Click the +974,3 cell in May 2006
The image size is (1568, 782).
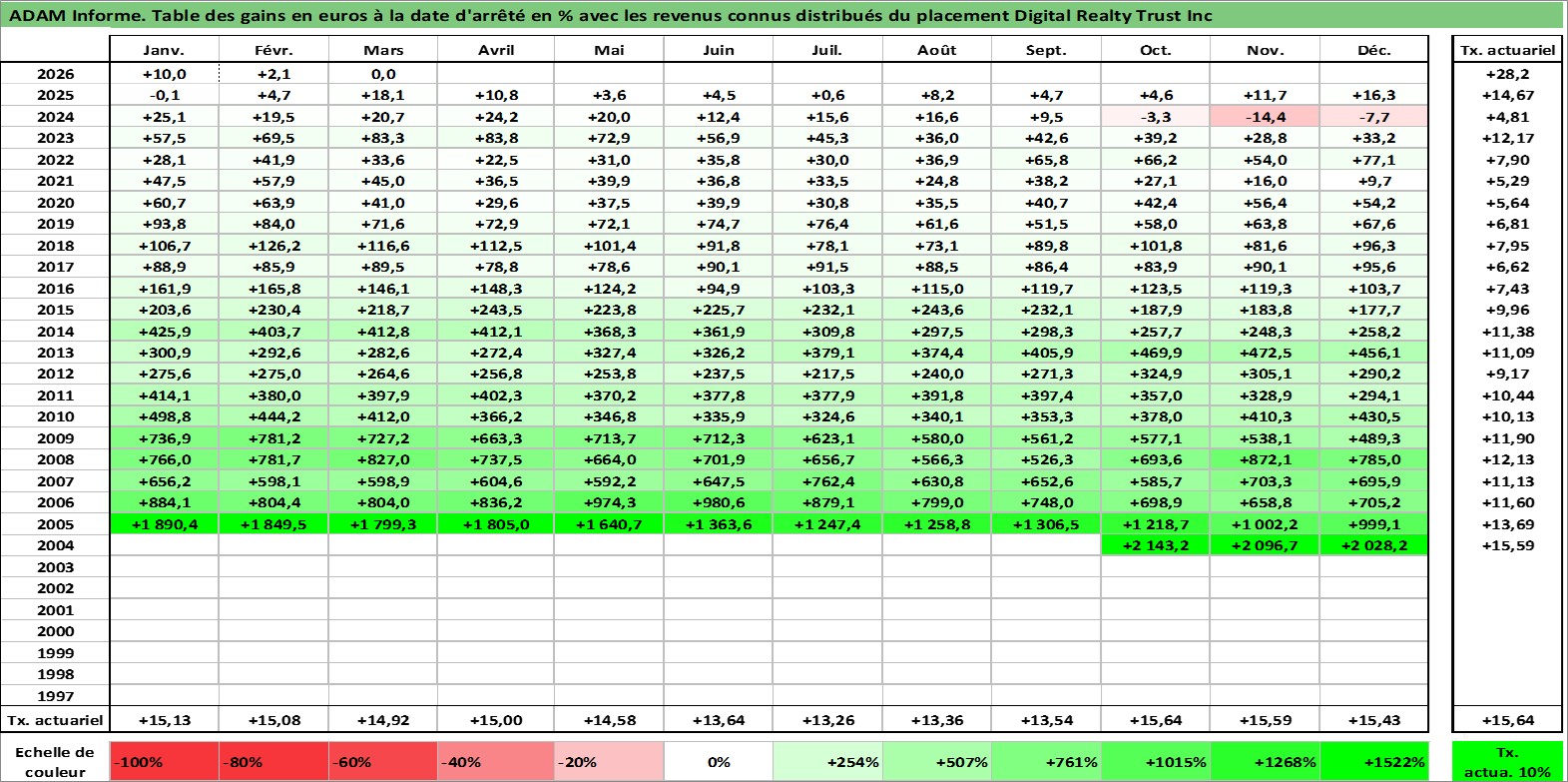[x=609, y=502]
